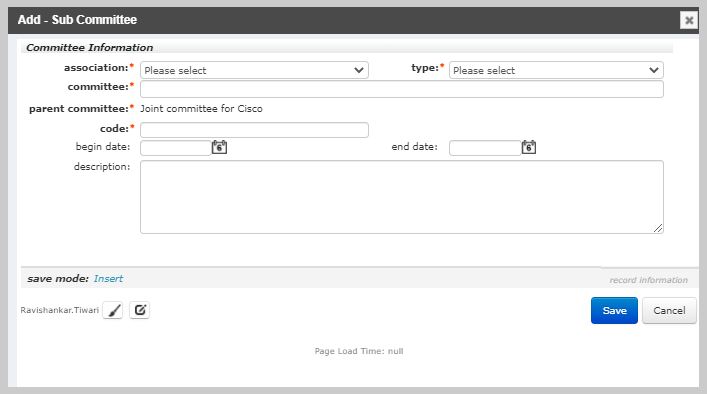Open the begin date calendar picker
Screen dimensions: 707x394
click(x=220, y=147)
